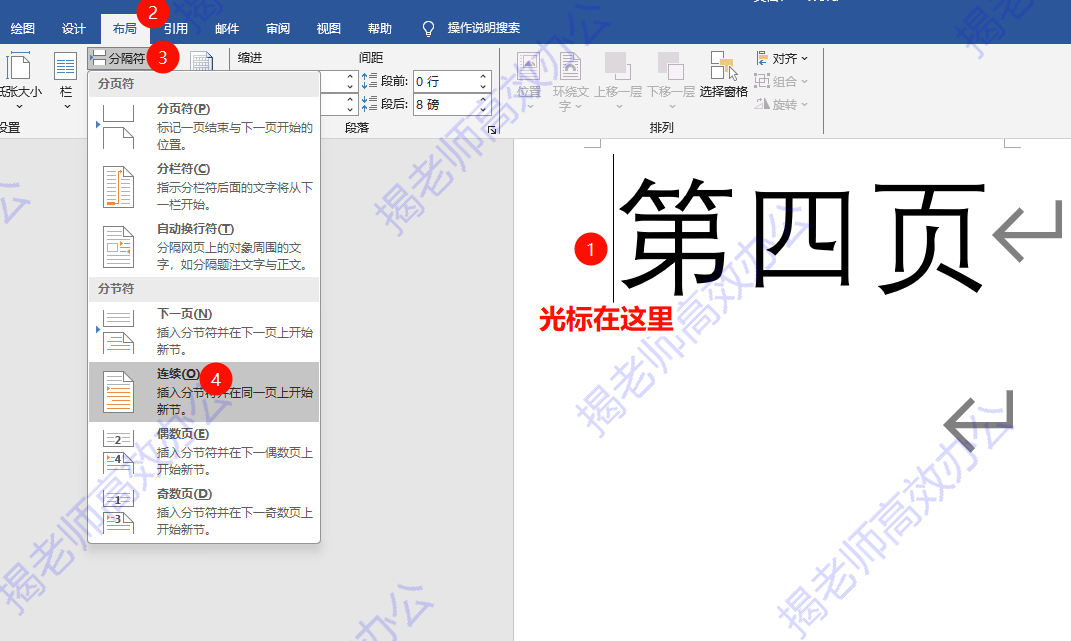Choose 偶数页 section break
Screen dimensions: 1071x641
[204, 452]
